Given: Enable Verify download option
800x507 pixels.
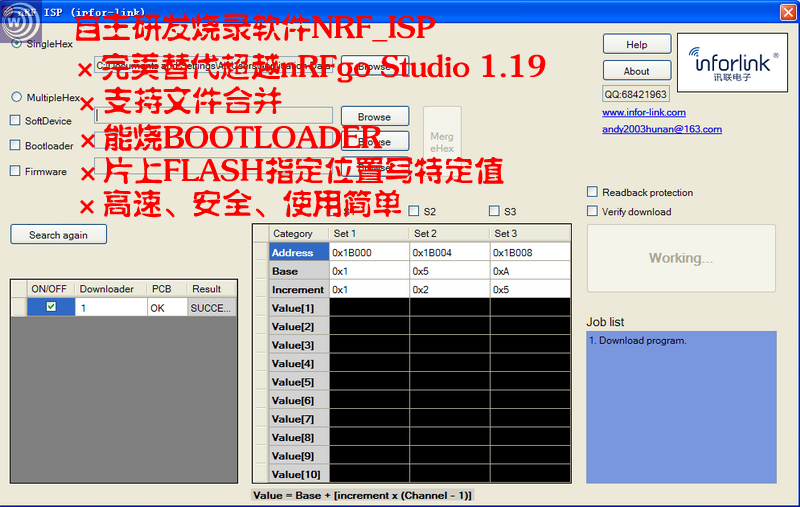Looking at the screenshot, I should [x=592, y=211].
